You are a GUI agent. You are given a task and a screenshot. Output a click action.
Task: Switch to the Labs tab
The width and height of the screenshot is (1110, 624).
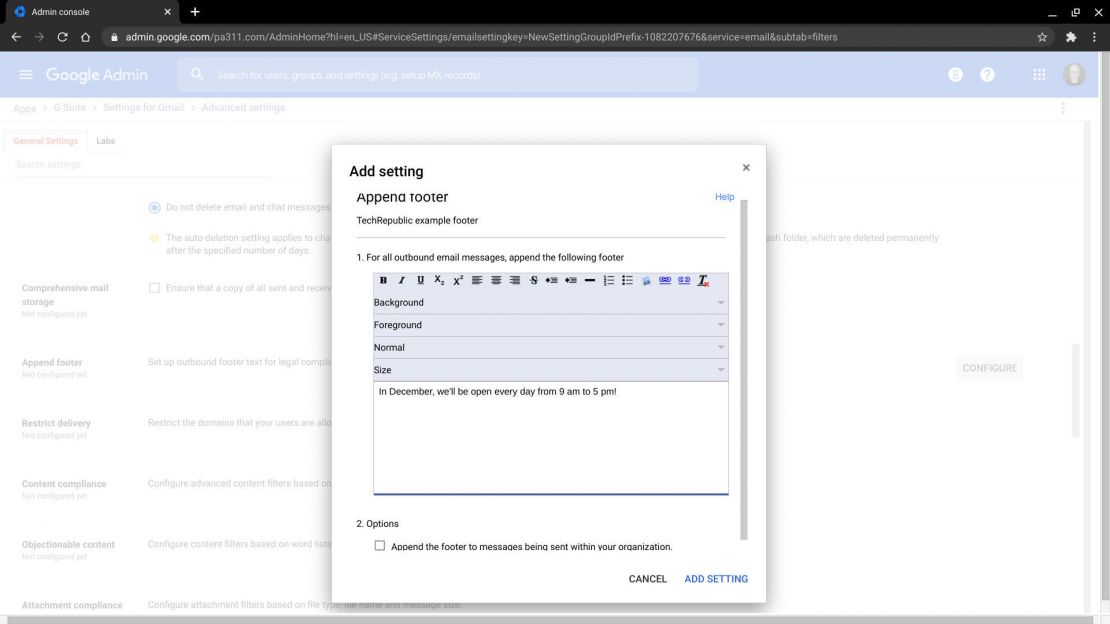[x=105, y=140]
